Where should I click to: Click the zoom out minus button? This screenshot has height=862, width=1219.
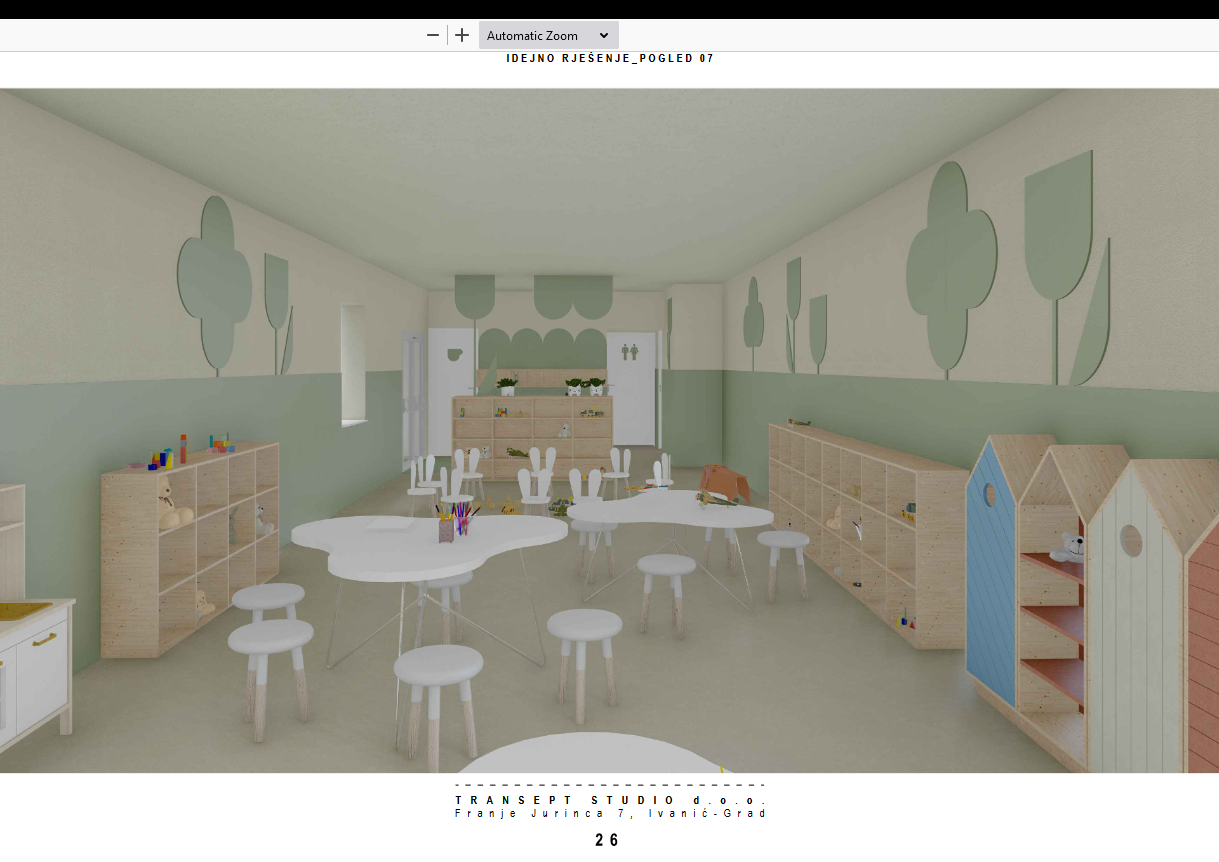(433, 35)
